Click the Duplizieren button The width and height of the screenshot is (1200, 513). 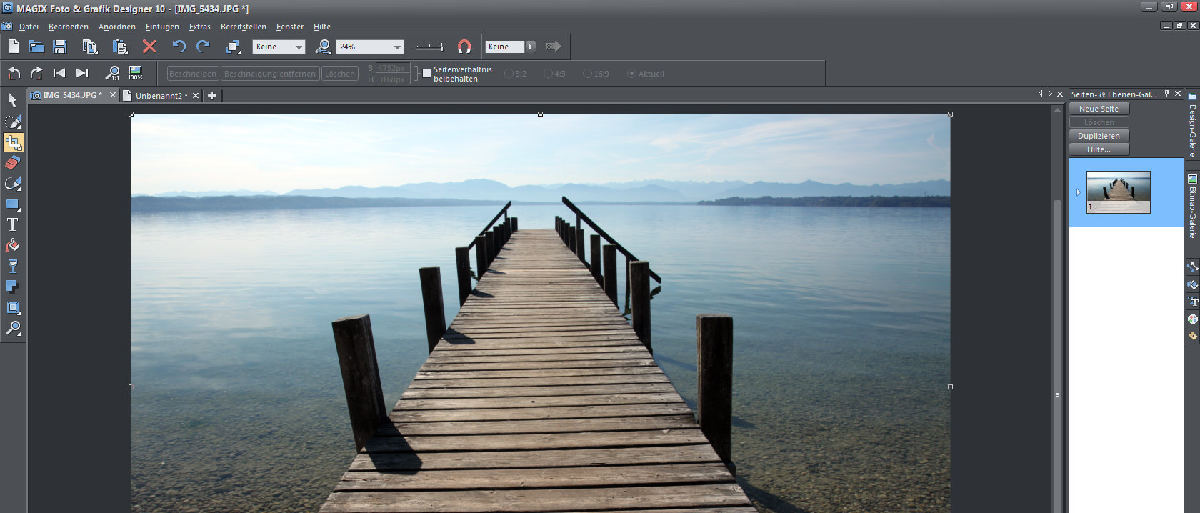[1100, 135]
